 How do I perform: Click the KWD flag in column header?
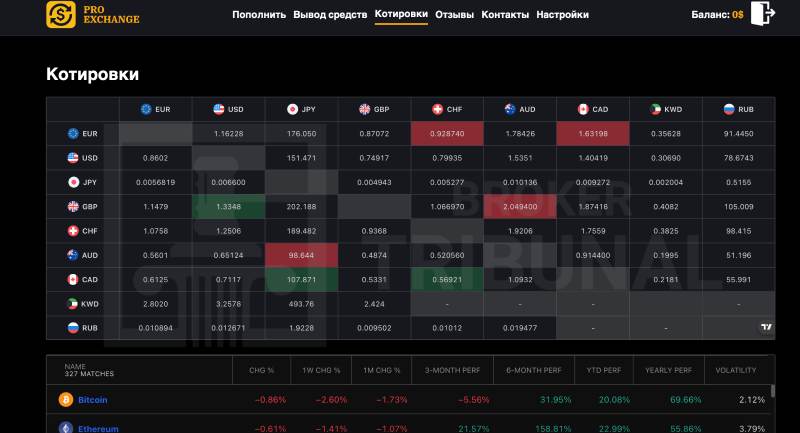(x=656, y=109)
